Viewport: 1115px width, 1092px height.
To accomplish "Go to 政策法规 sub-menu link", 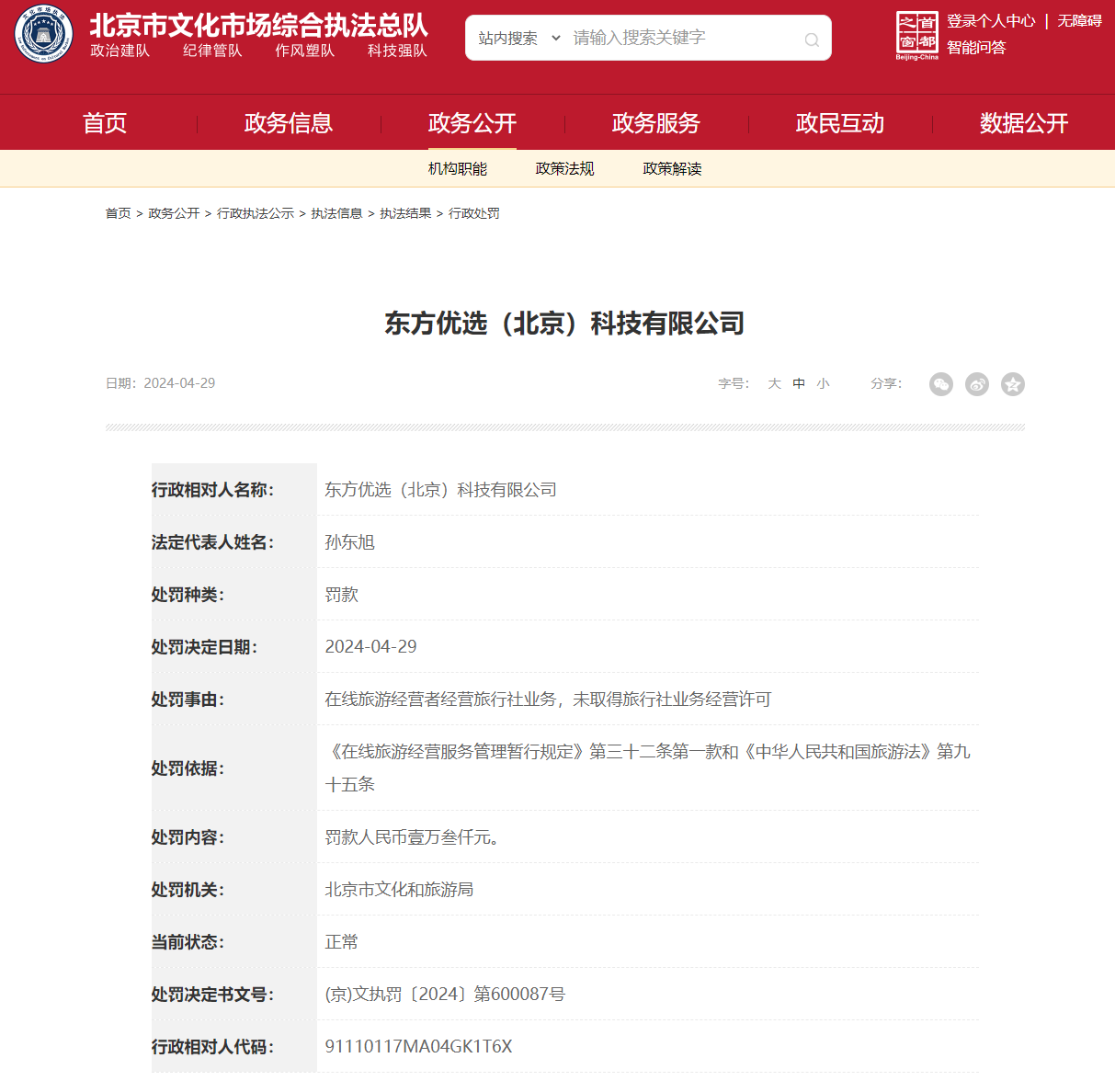I will click(565, 169).
